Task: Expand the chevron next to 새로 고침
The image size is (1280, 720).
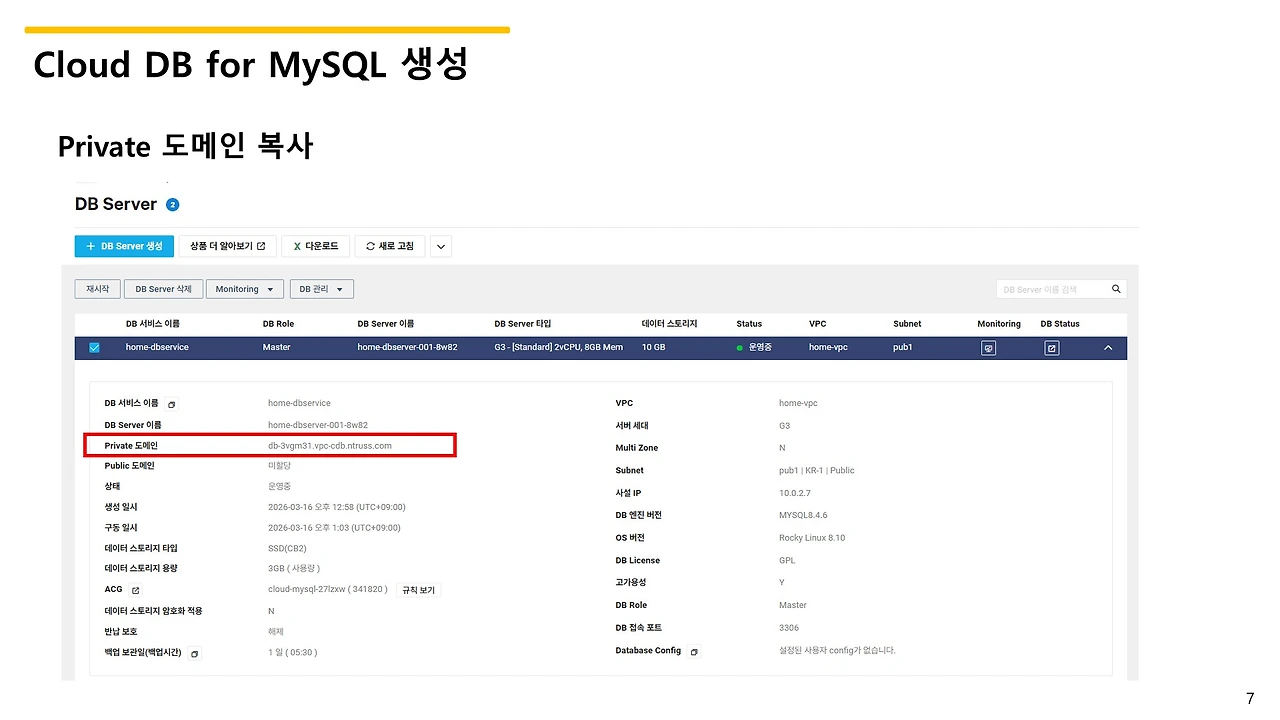Action: click(440, 246)
